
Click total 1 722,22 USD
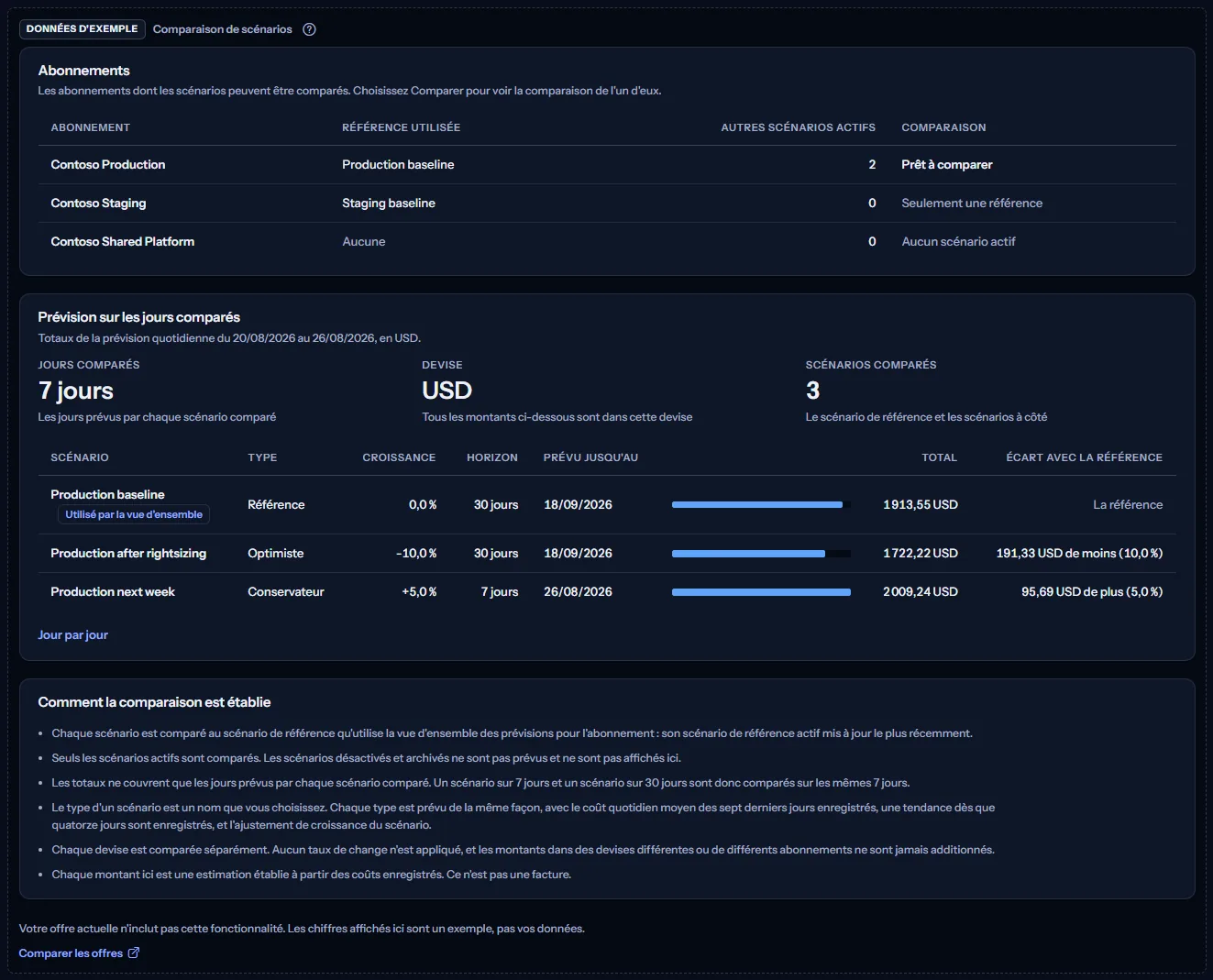pos(921,554)
